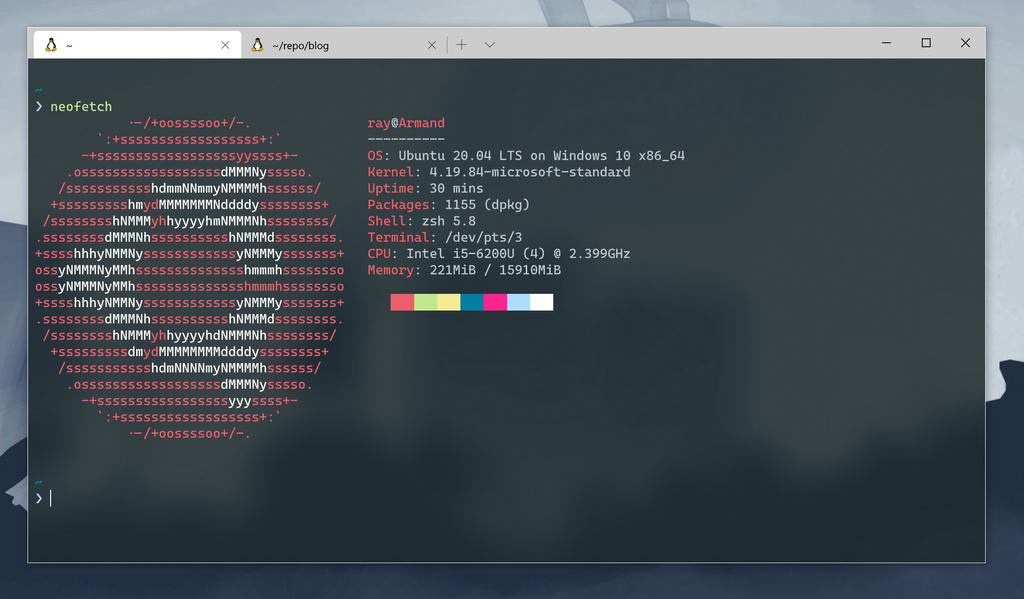Click the yellow color block
Viewport: 1024px width, 599px height.
(x=449, y=302)
